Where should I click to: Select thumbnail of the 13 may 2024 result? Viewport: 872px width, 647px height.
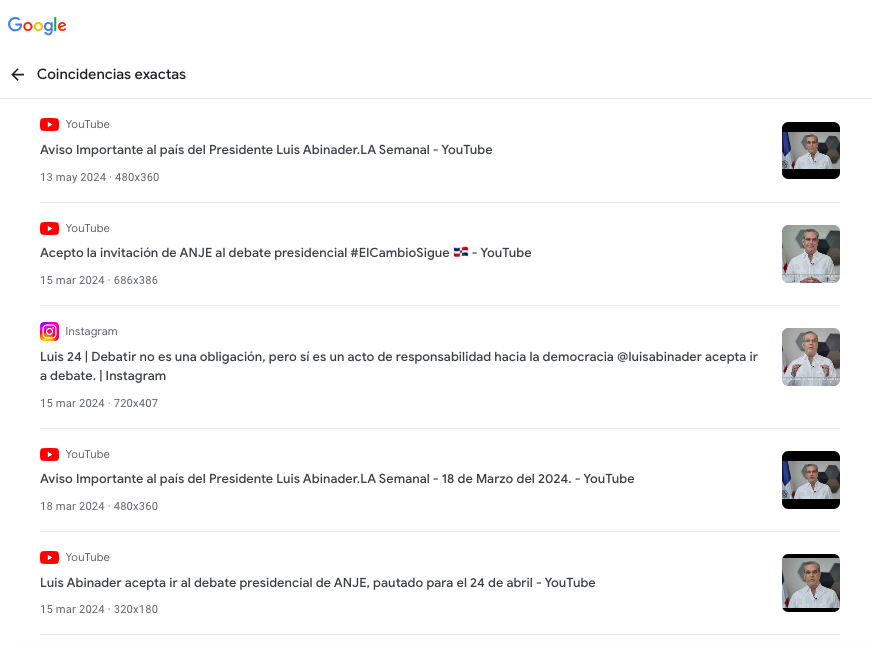pos(811,150)
